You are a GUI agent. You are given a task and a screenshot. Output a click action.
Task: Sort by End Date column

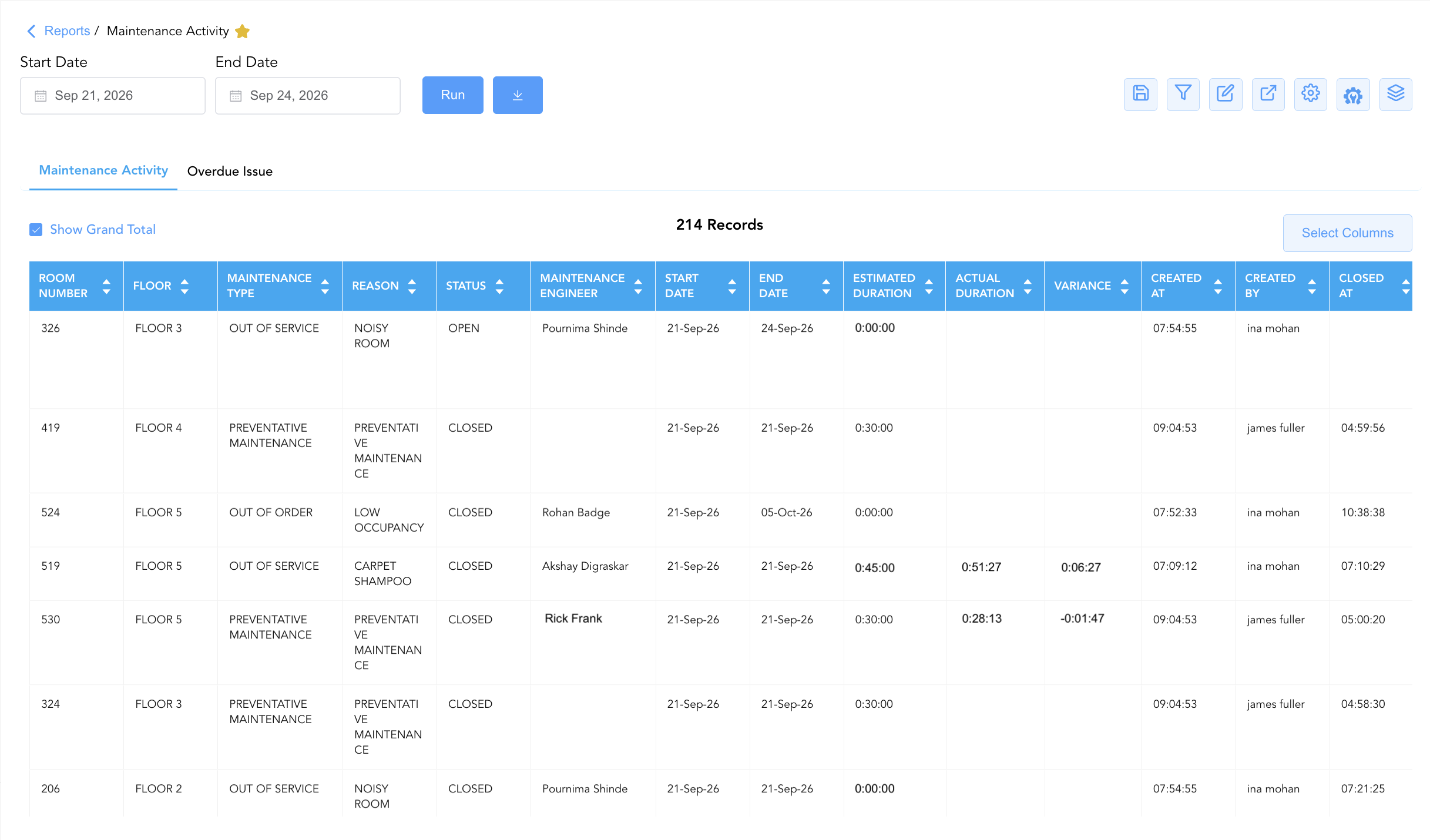[826, 286]
